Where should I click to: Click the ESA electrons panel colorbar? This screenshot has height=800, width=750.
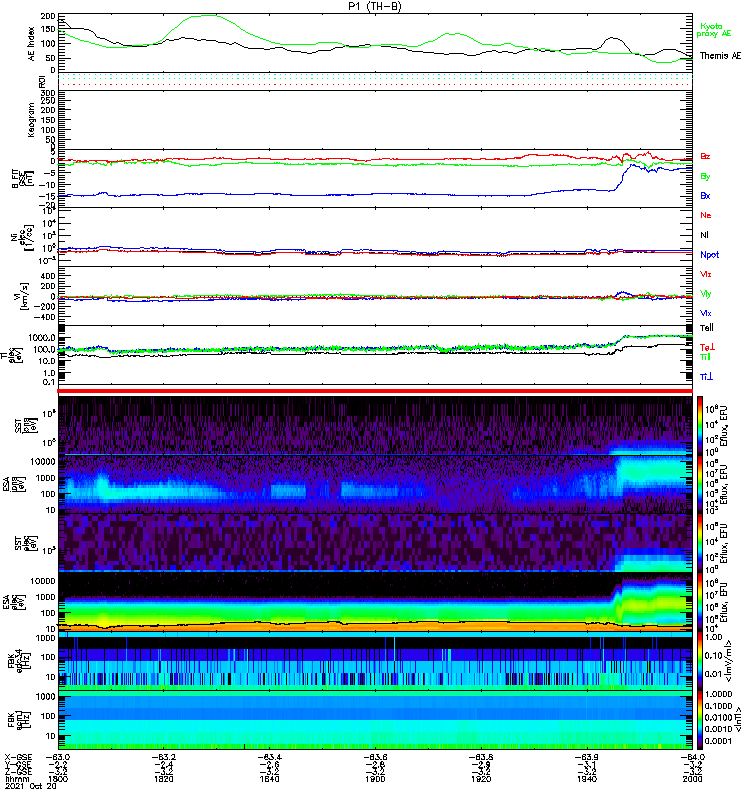(700, 602)
